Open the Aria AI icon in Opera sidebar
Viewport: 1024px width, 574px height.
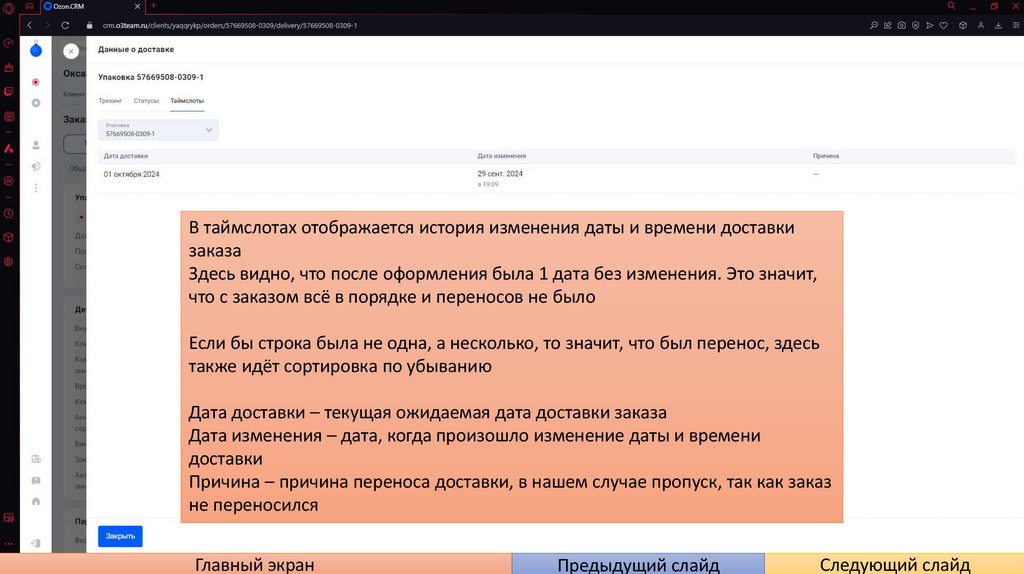(x=8, y=149)
